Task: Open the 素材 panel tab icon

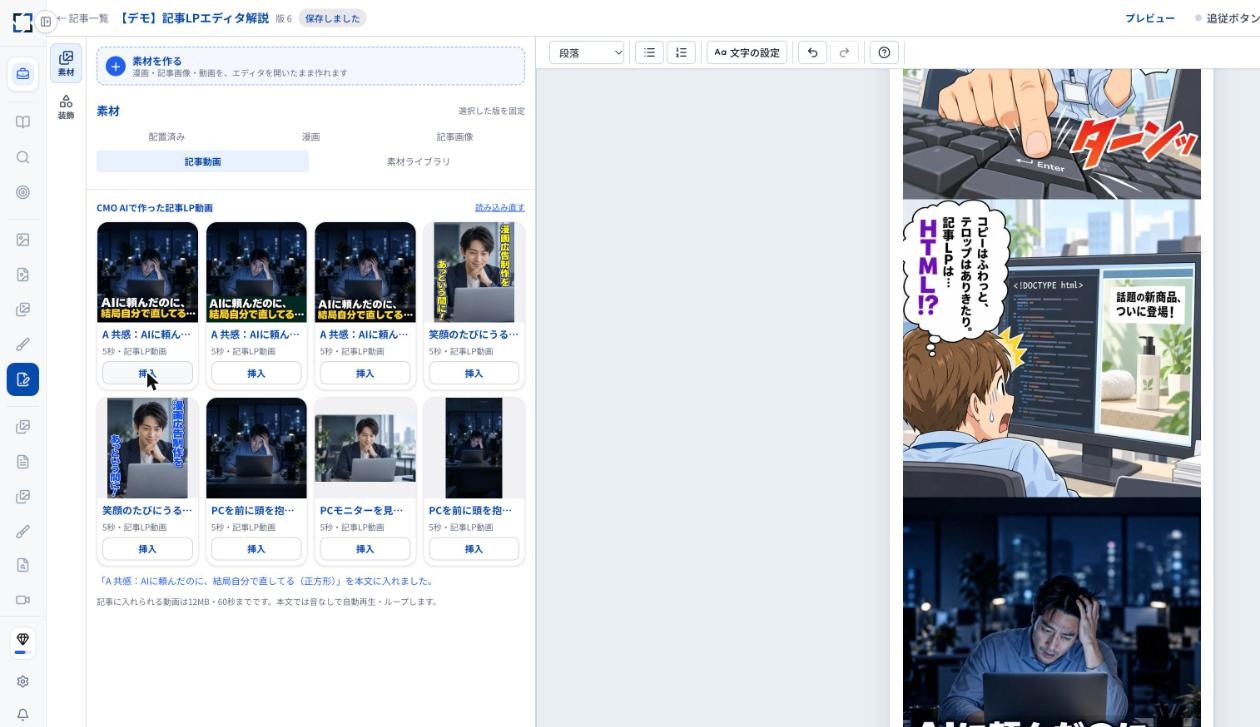Action: [x=66, y=64]
